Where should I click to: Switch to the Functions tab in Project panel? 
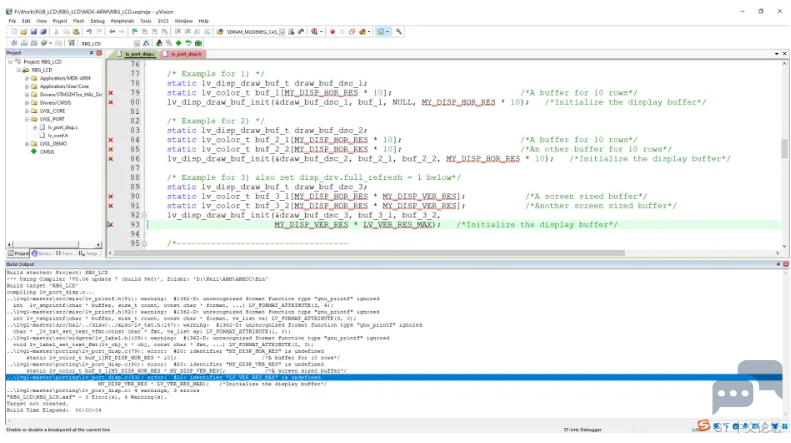pos(65,253)
